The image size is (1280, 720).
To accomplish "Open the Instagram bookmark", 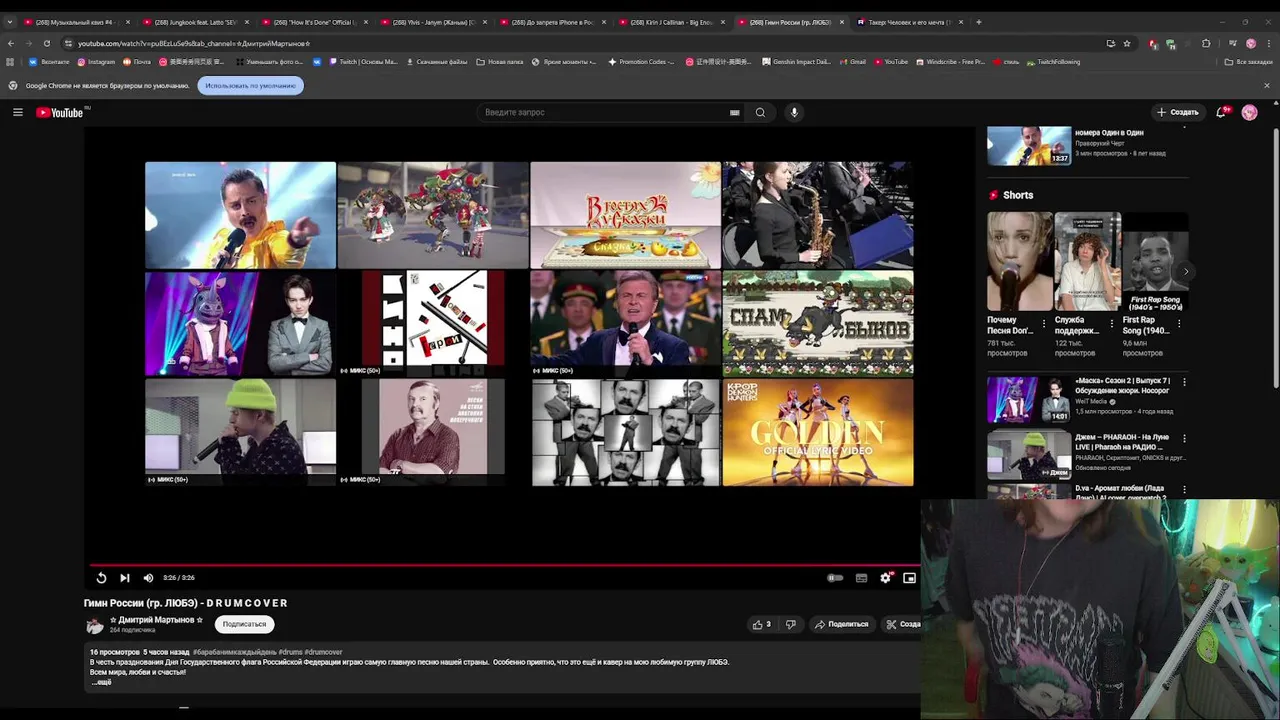I will pos(96,62).
